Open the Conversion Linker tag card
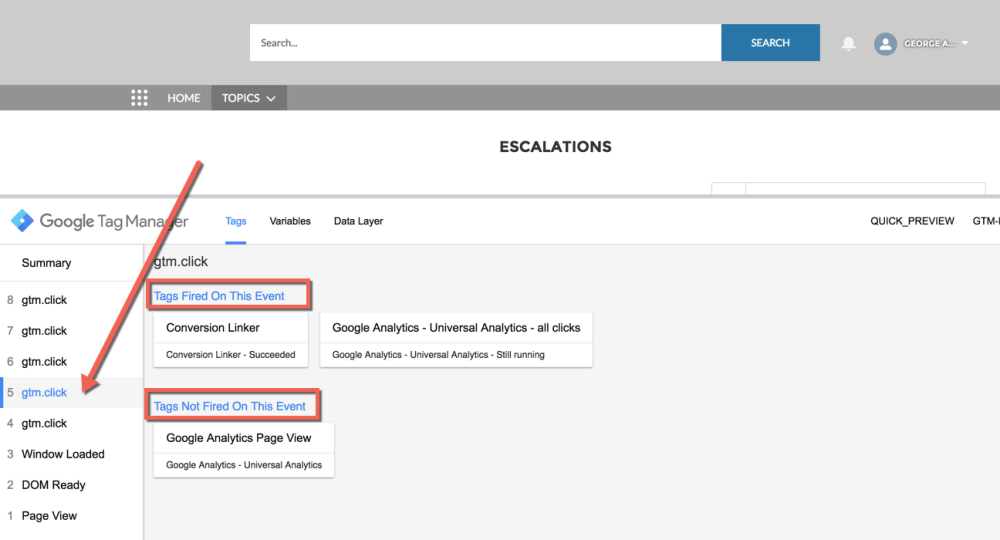 pos(231,340)
